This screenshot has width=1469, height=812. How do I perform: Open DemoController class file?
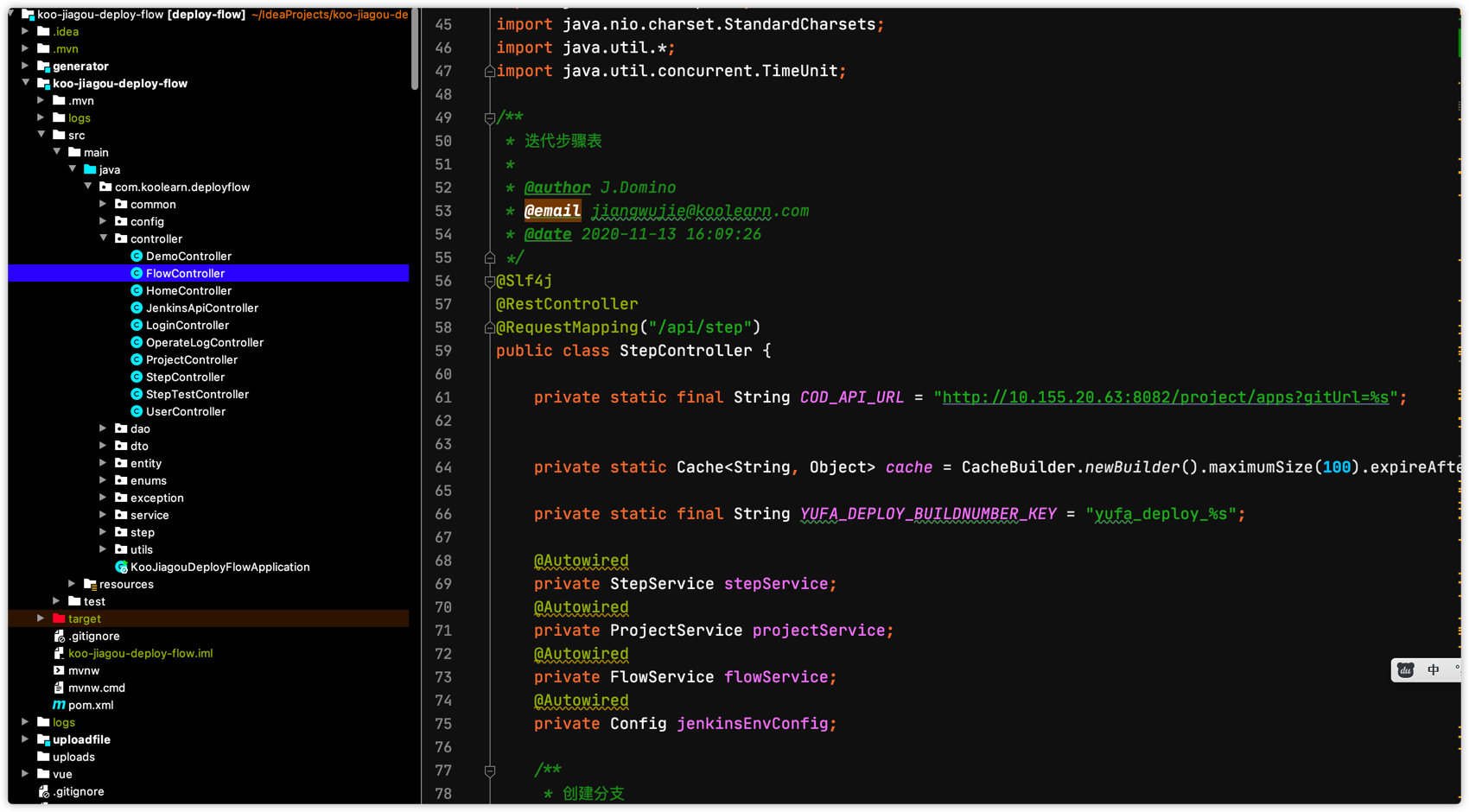(x=188, y=256)
